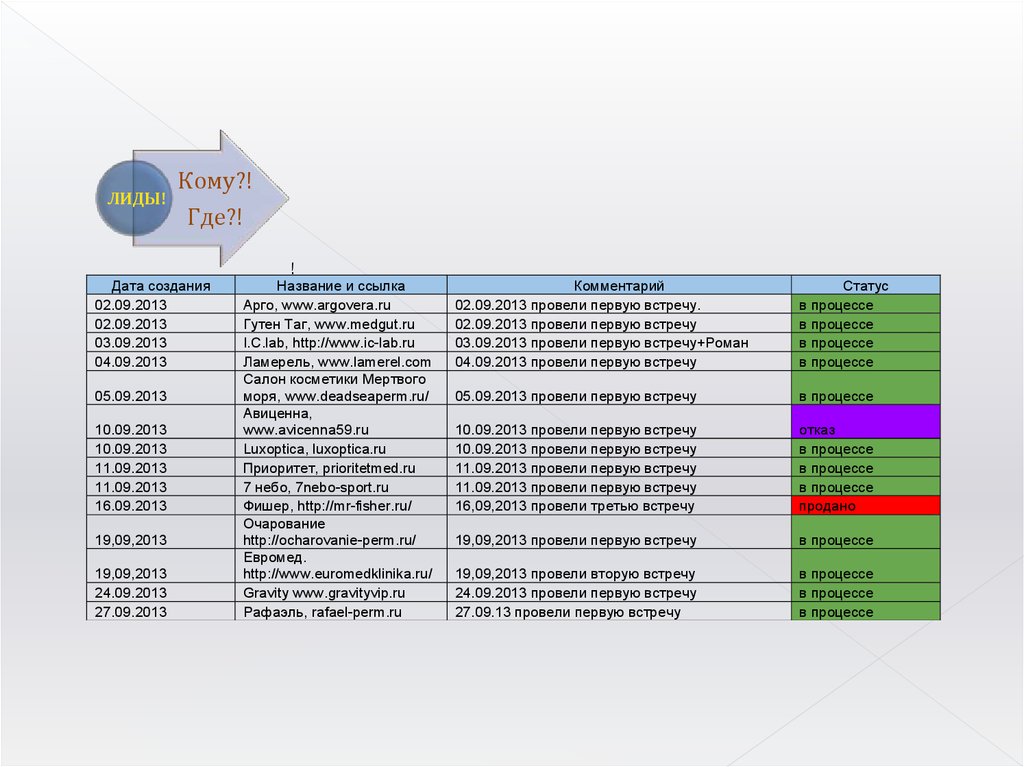Click the Арго, www.argovera.ru cell
This screenshot has height=767, width=1024.
[341, 304]
